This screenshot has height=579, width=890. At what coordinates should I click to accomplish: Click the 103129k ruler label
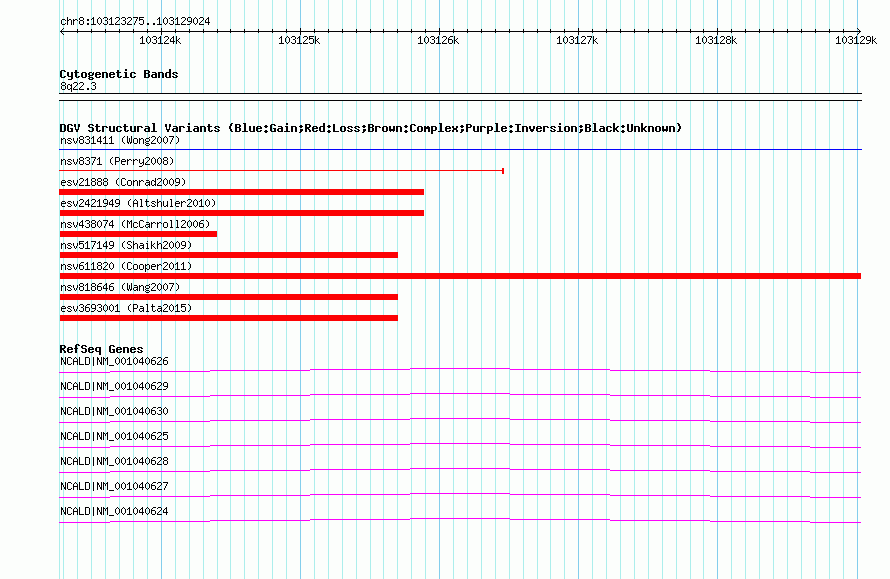click(856, 40)
